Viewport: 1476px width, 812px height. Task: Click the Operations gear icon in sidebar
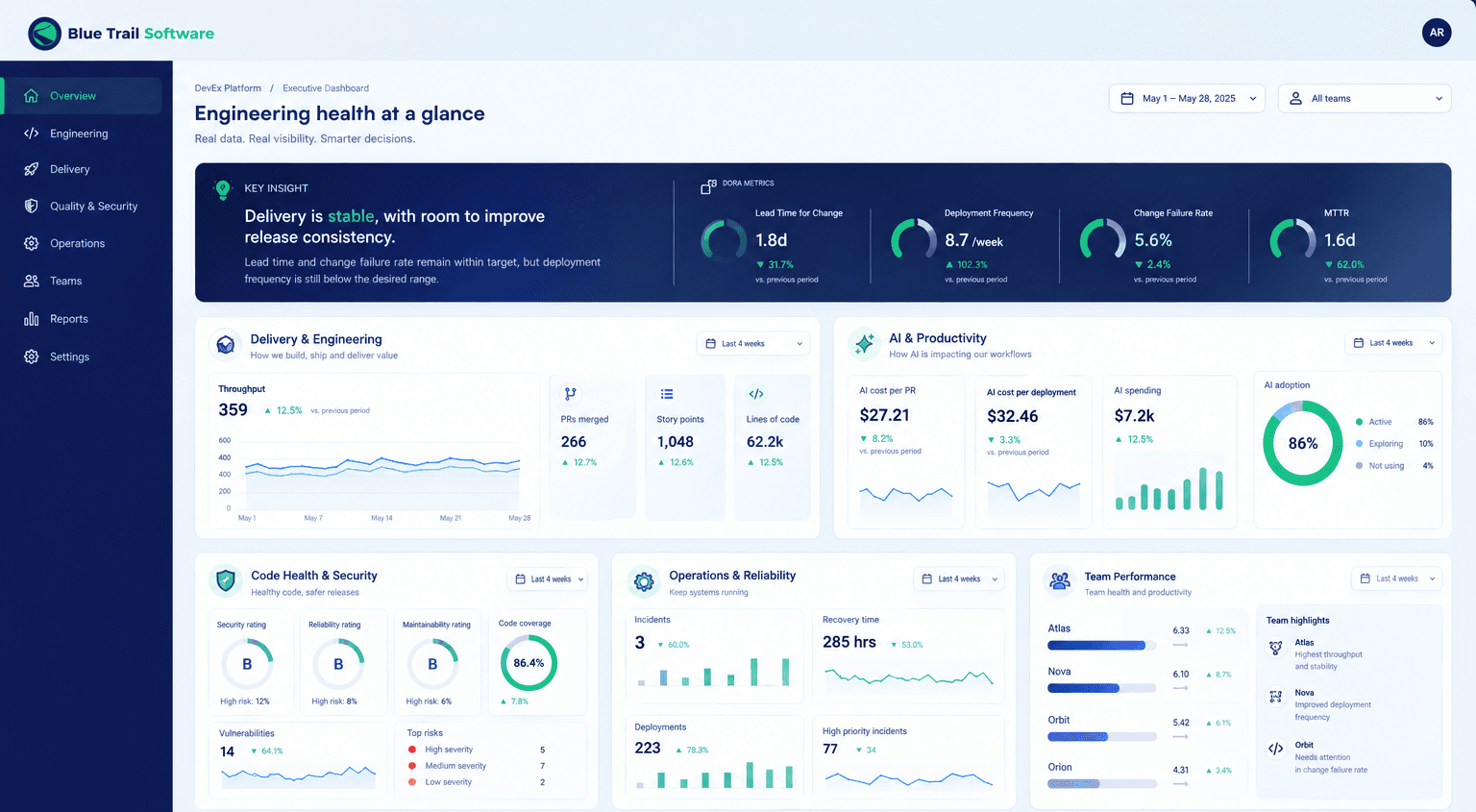[x=31, y=243]
